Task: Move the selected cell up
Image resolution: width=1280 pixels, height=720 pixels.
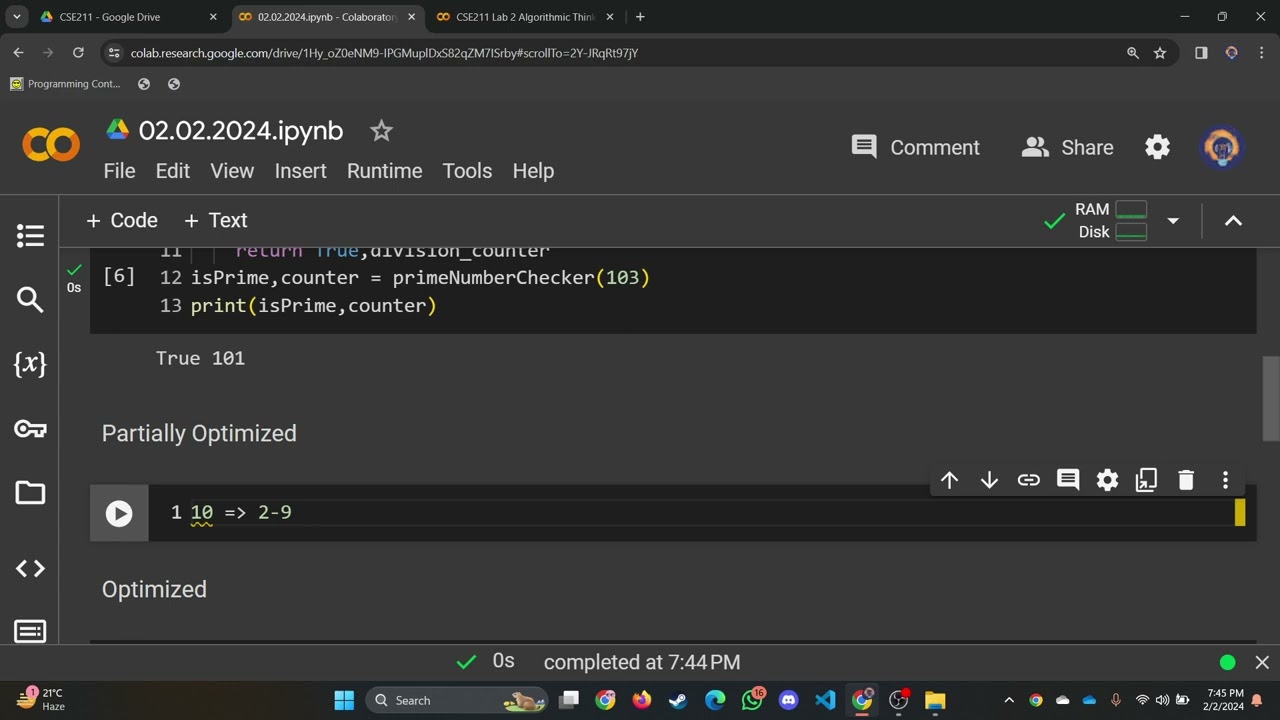Action: (950, 480)
